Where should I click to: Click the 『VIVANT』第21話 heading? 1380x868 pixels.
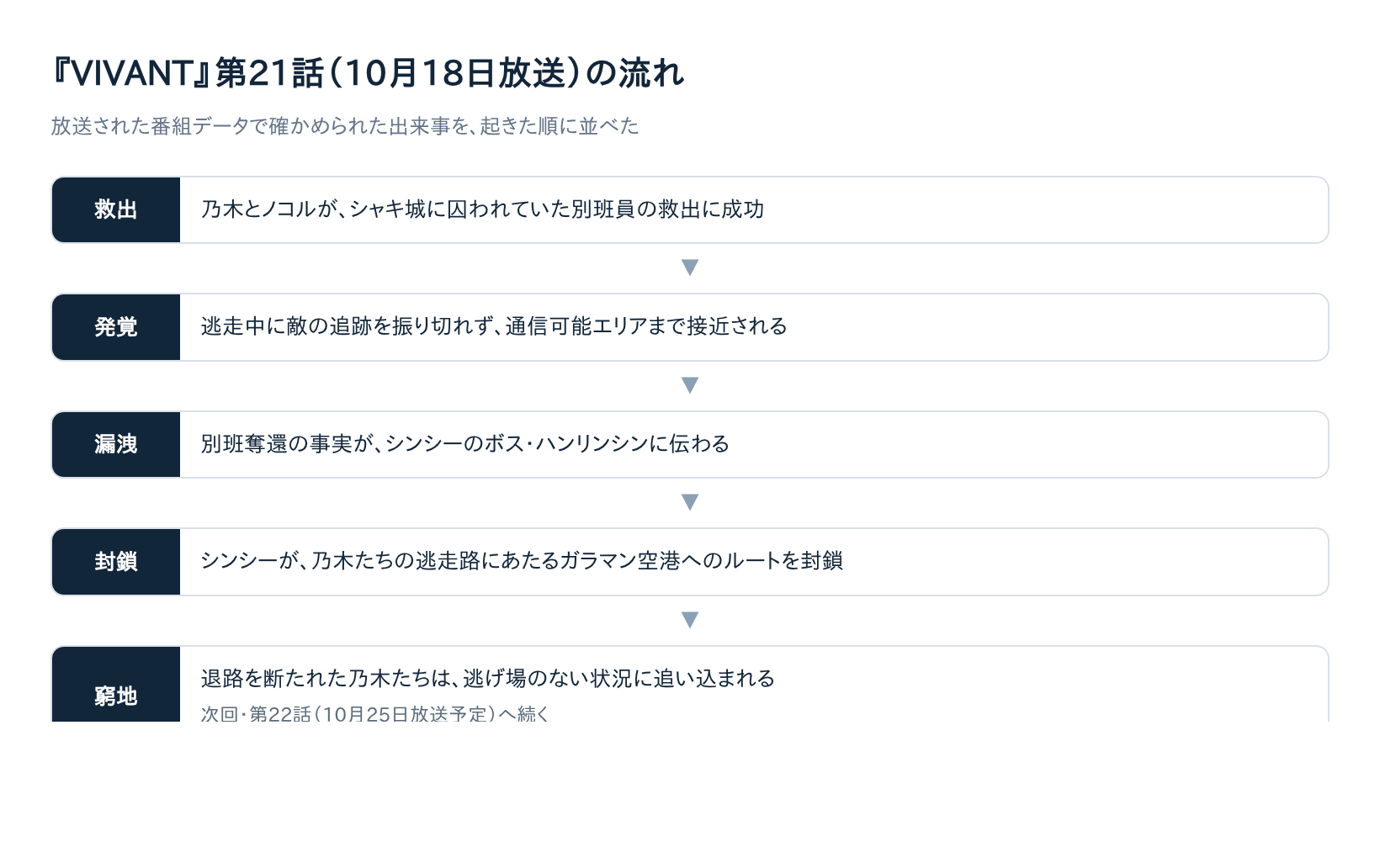[367, 73]
